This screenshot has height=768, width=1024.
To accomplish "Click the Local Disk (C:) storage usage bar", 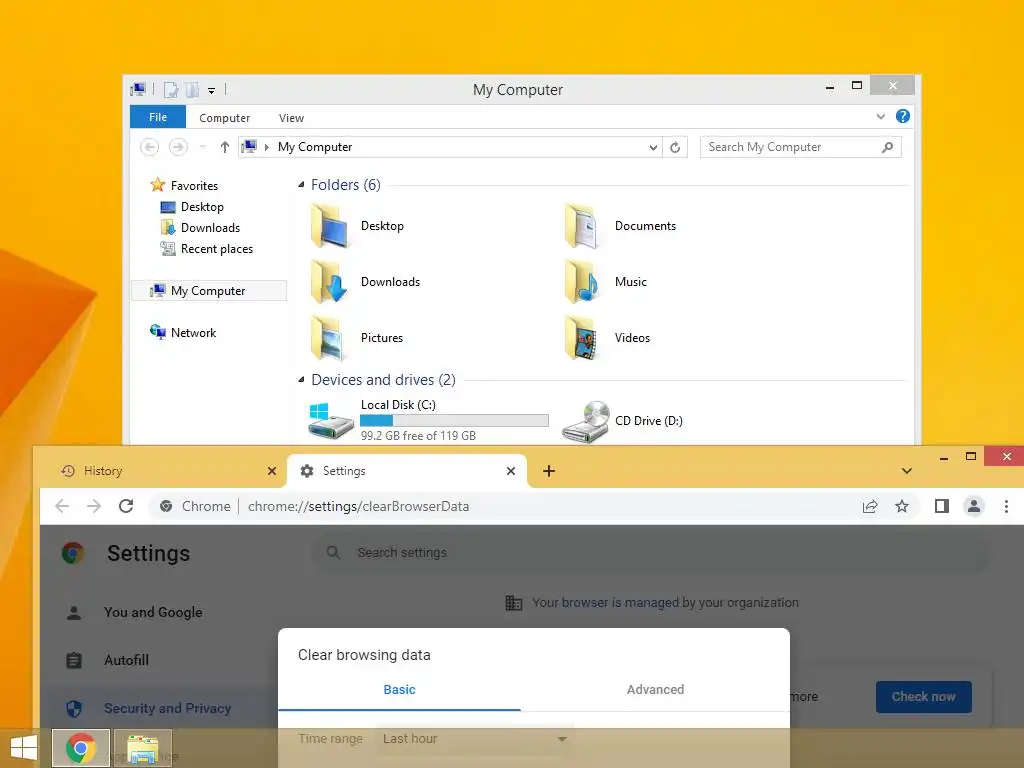I will click(454, 421).
